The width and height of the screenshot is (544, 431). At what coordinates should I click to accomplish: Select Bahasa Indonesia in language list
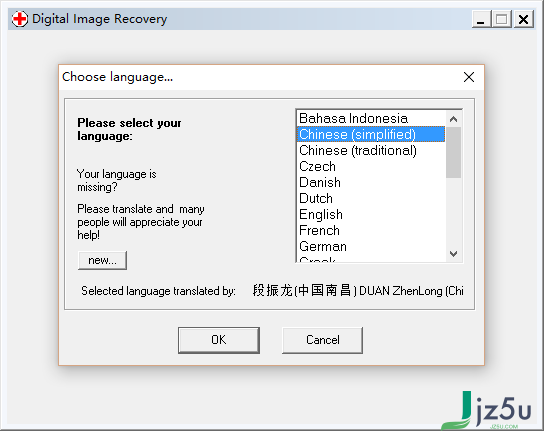point(371,118)
